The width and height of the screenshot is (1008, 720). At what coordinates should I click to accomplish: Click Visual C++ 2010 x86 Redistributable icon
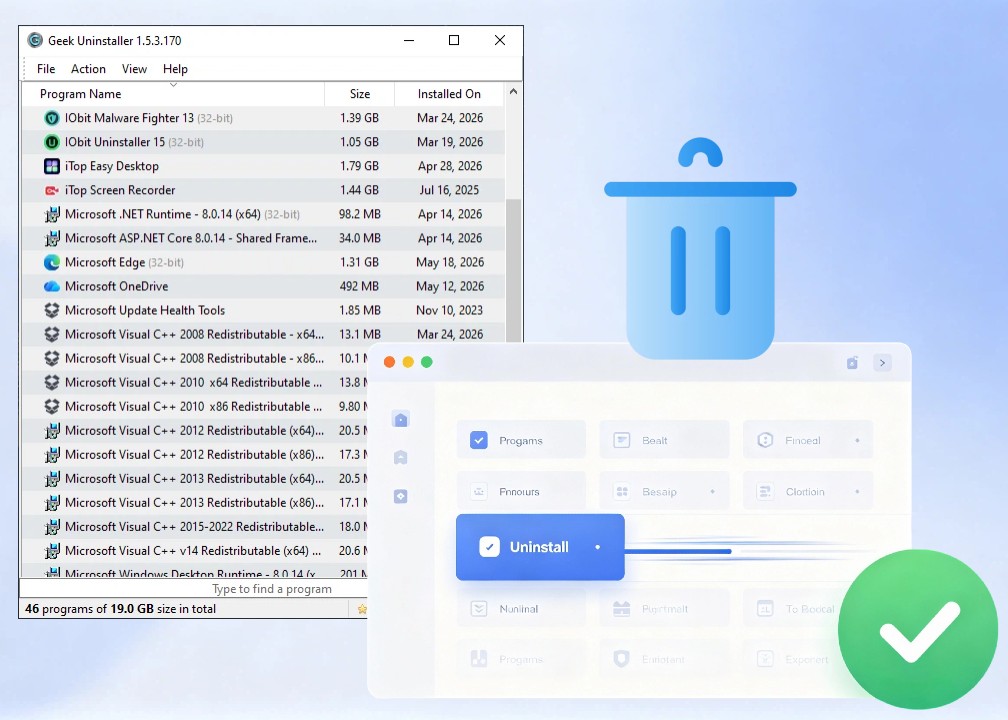click(52, 407)
